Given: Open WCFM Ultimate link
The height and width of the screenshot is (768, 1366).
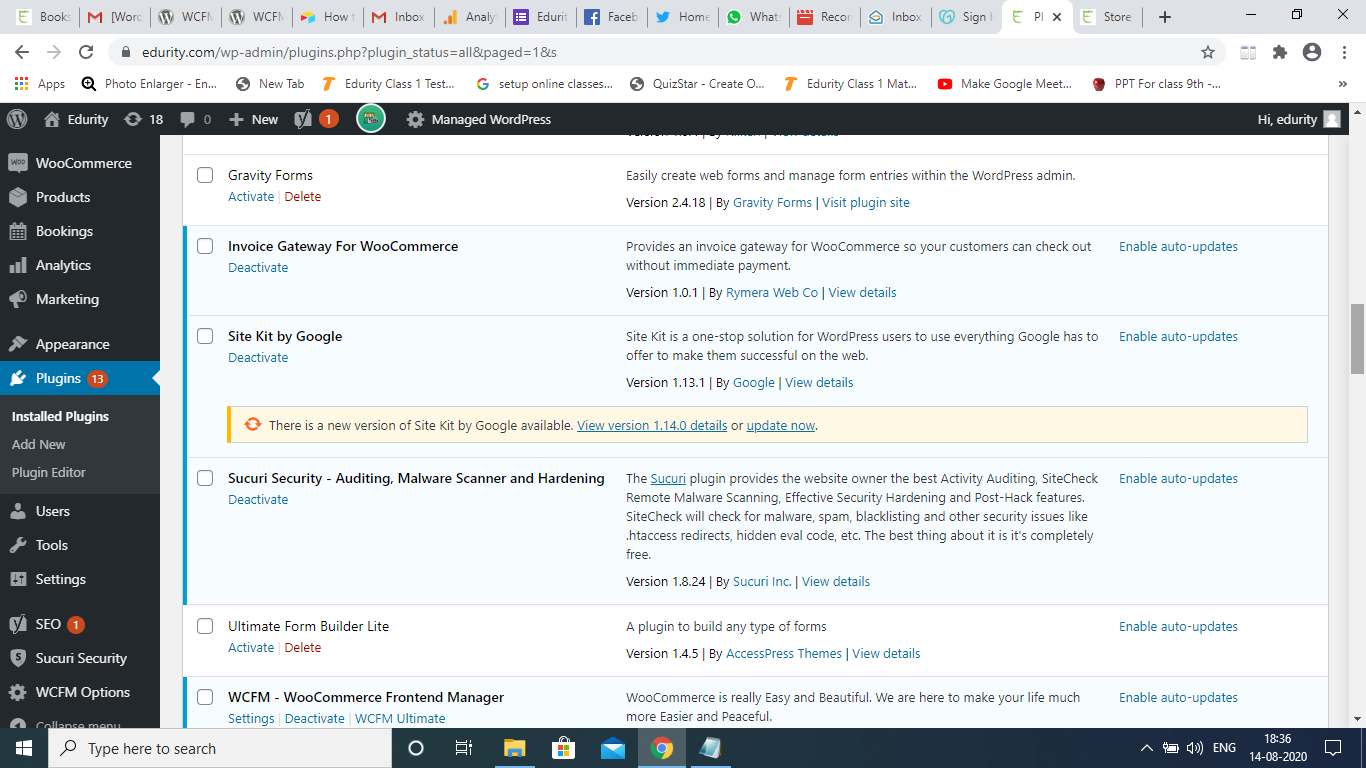Looking at the screenshot, I should [400, 719].
